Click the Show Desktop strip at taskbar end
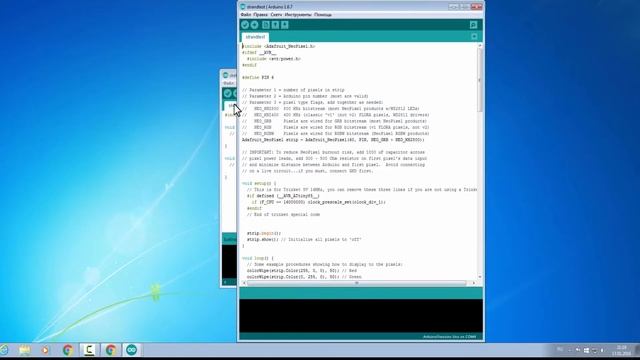Screen dimensions: 640x360 pyautogui.click(x=637, y=350)
